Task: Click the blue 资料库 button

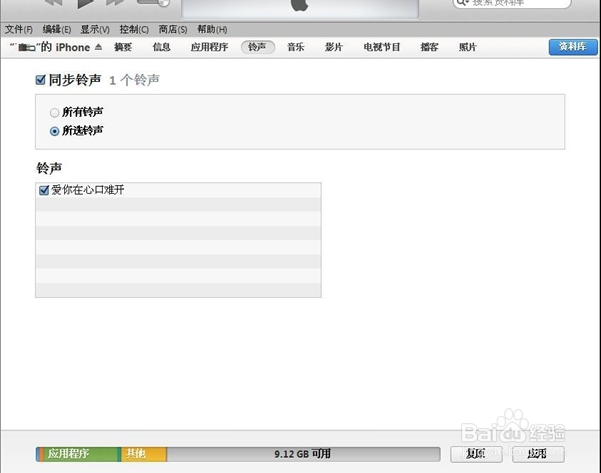Action: coord(573,47)
